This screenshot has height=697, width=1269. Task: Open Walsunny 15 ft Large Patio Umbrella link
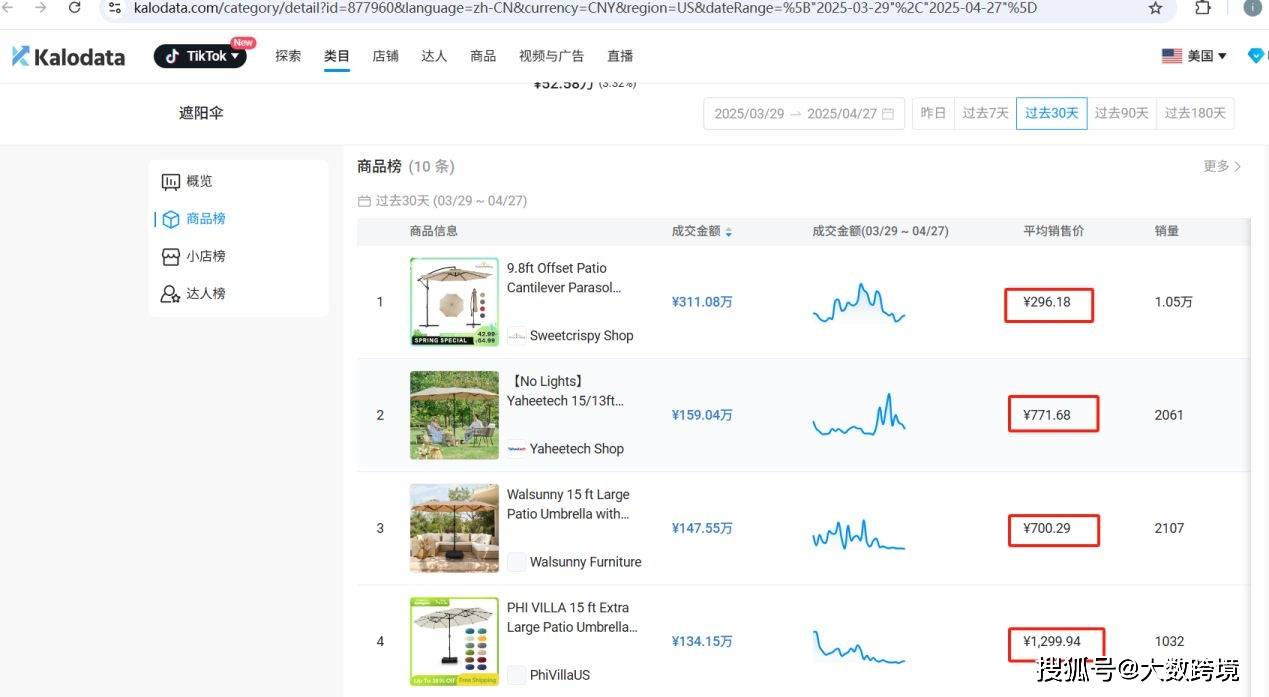pos(568,504)
